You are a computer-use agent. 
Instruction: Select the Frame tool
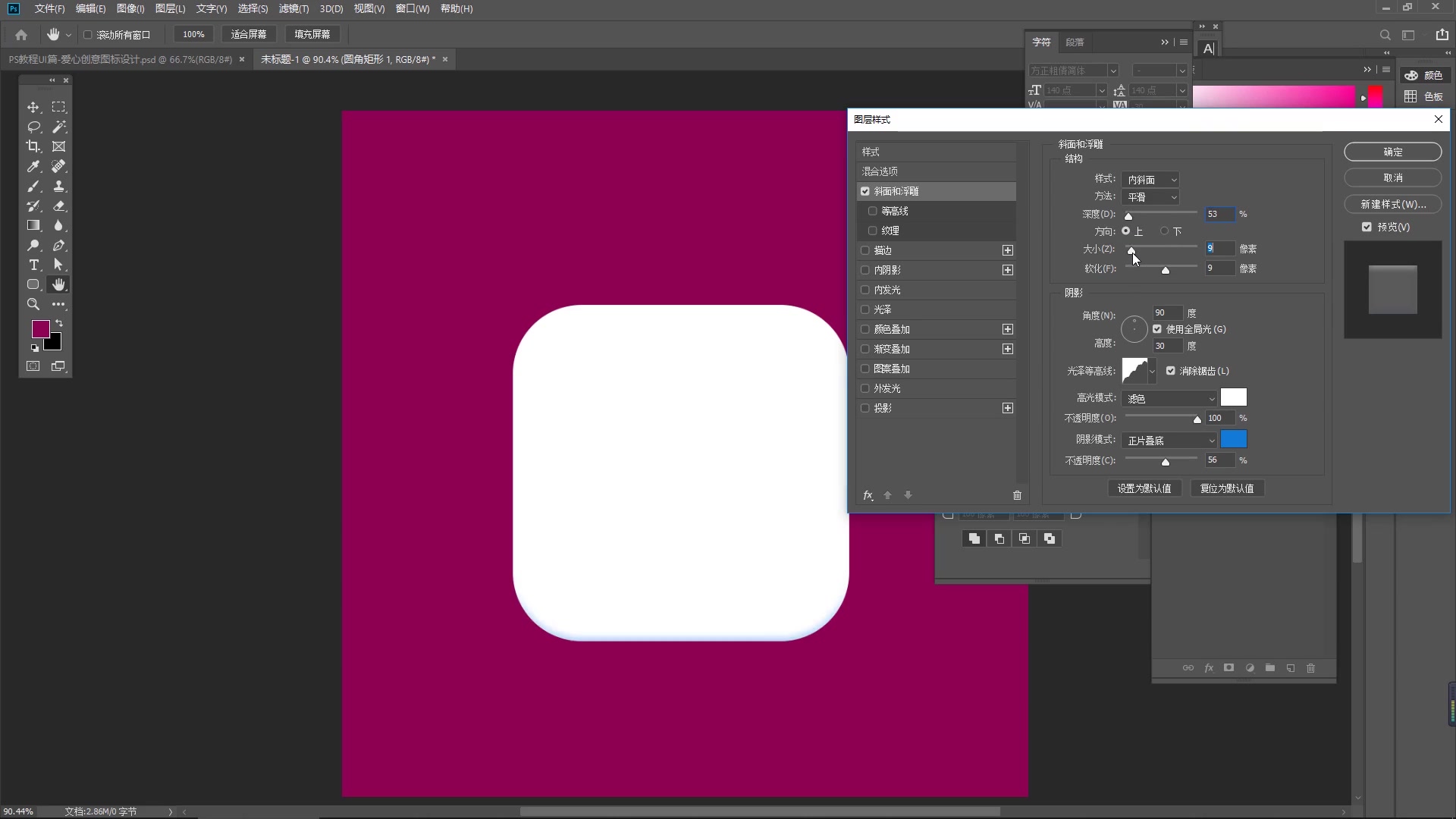click(58, 146)
